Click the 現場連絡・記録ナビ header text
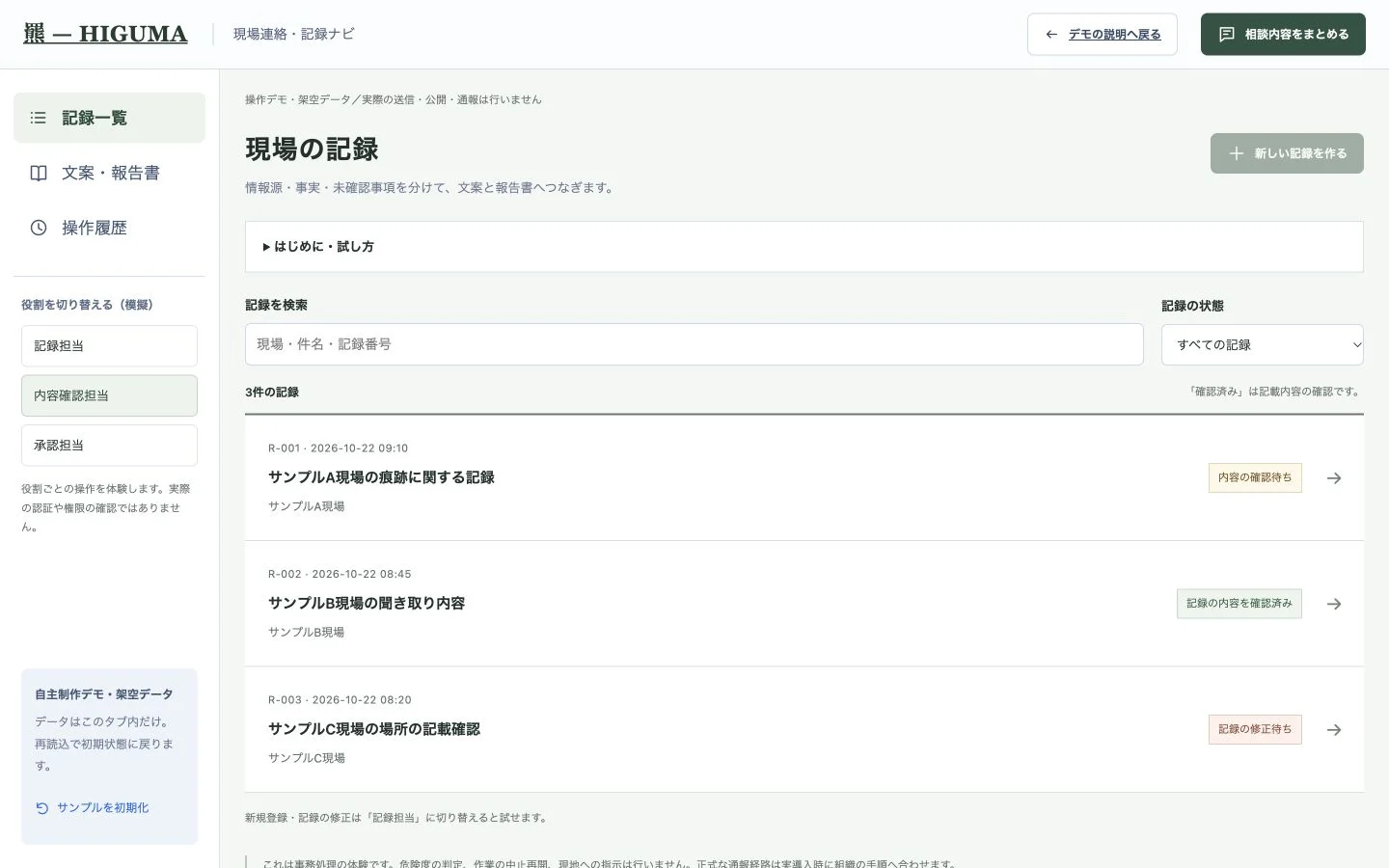This screenshot has height=868, width=1389. click(294, 34)
